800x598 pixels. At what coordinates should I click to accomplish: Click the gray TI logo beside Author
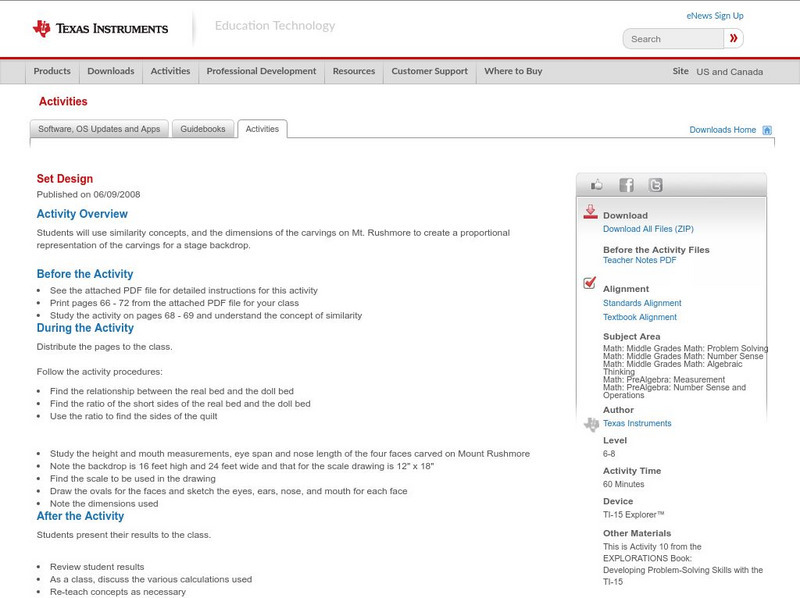pos(591,424)
